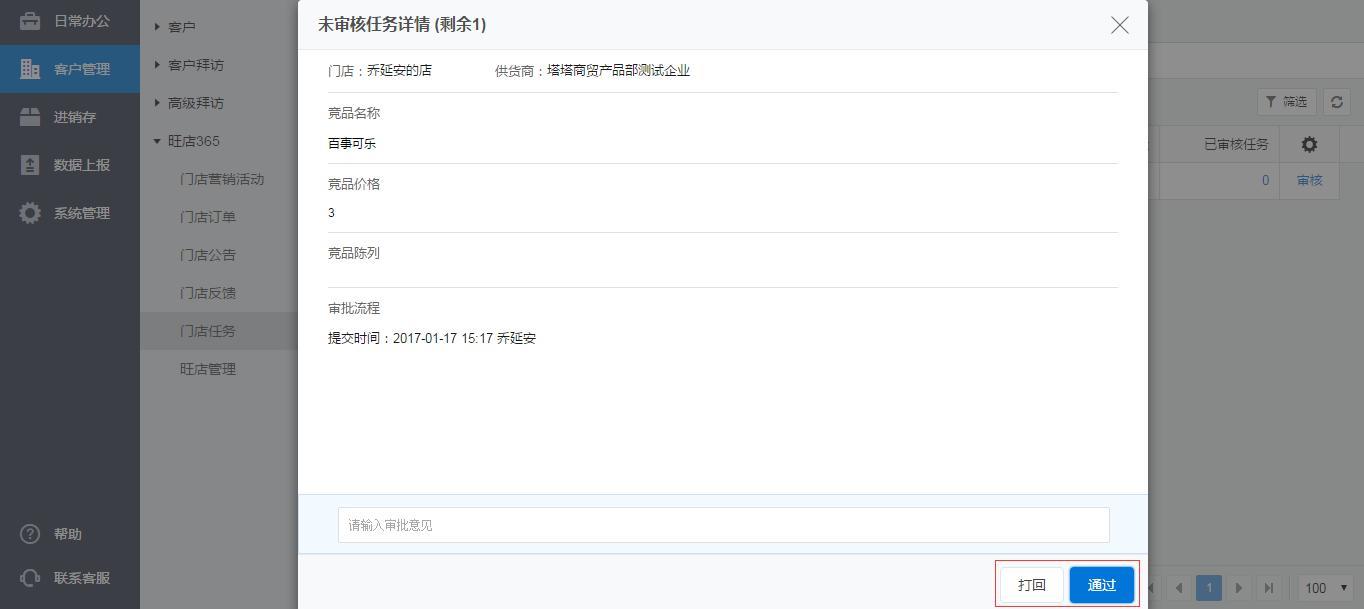This screenshot has height=609, width=1364.
Task: Open the 数据上报 upload icon
Action: pos(30,165)
